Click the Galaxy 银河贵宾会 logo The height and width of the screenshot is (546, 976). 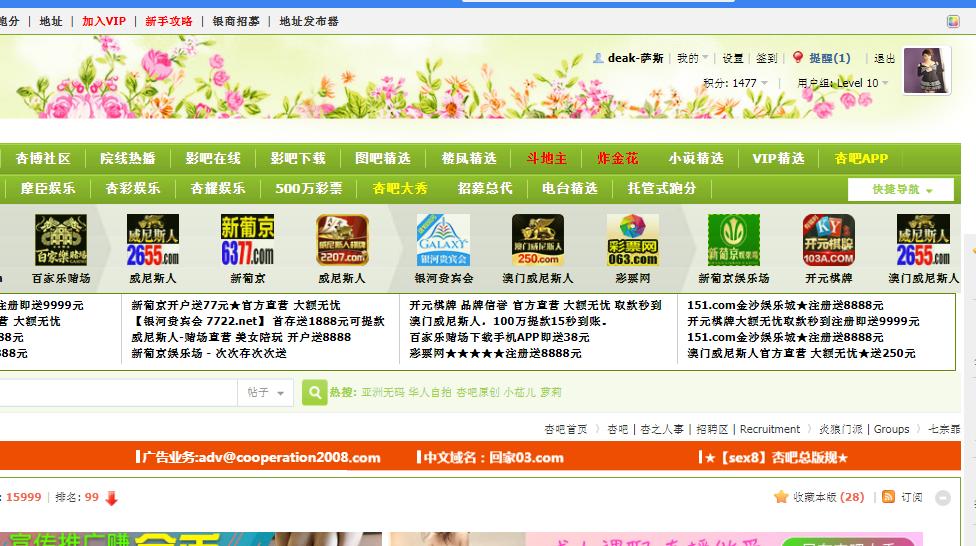tap(443, 240)
